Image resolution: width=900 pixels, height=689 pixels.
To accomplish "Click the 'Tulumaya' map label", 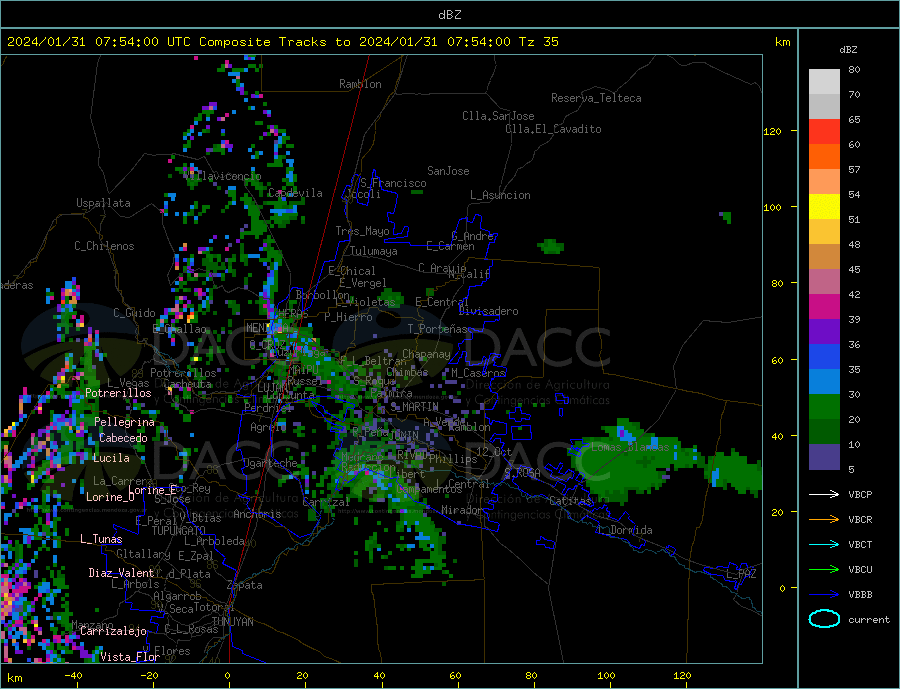I will (x=373, y=251).
